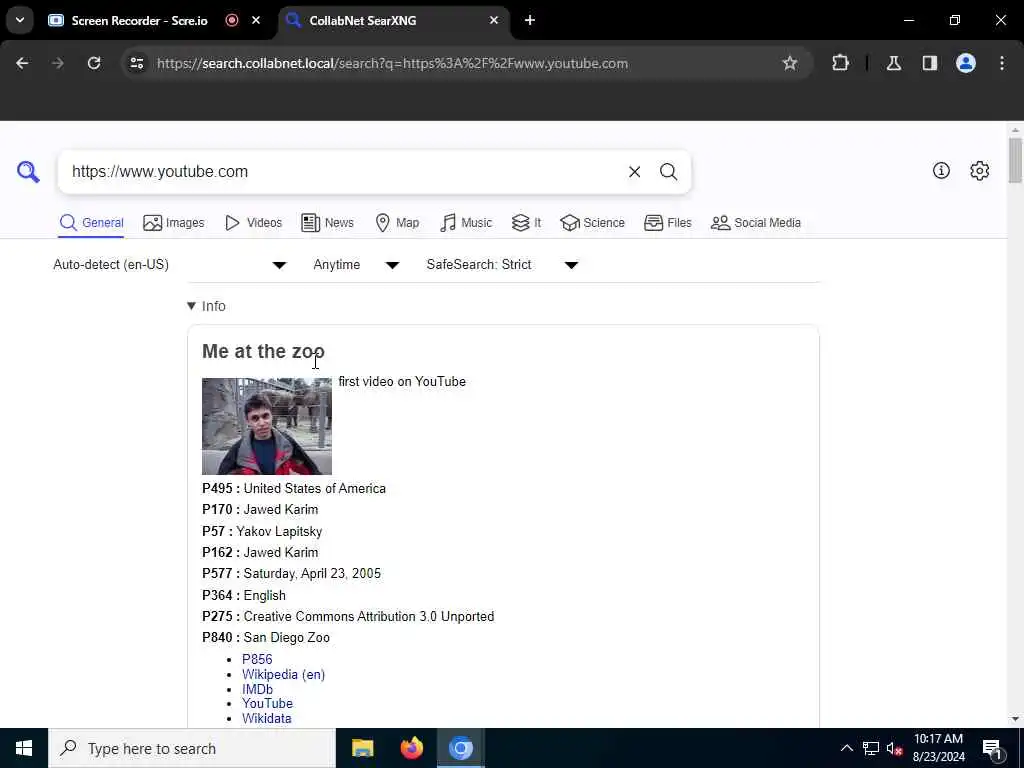
Task: Click the 'San Diego Zoo' value
Action: [x=287, y=637]
